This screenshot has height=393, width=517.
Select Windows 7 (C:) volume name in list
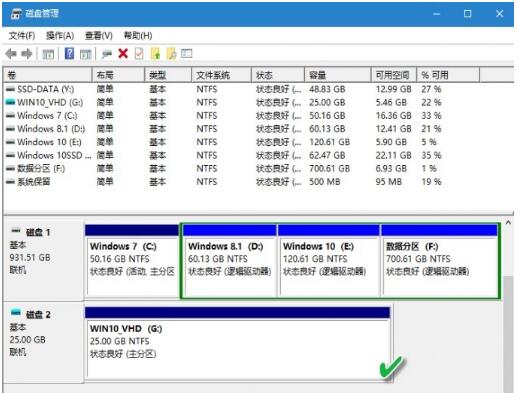[x=47, y=115]
